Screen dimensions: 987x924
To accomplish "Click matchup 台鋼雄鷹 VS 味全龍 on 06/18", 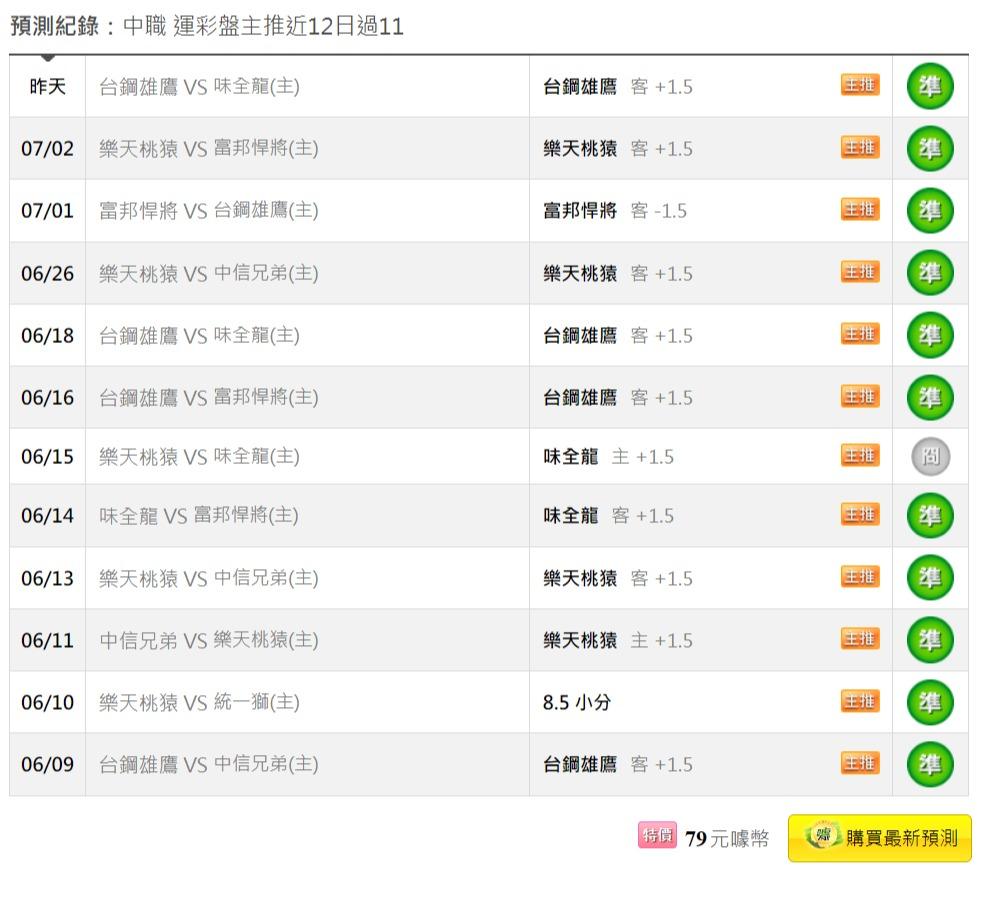I will 200,335.
